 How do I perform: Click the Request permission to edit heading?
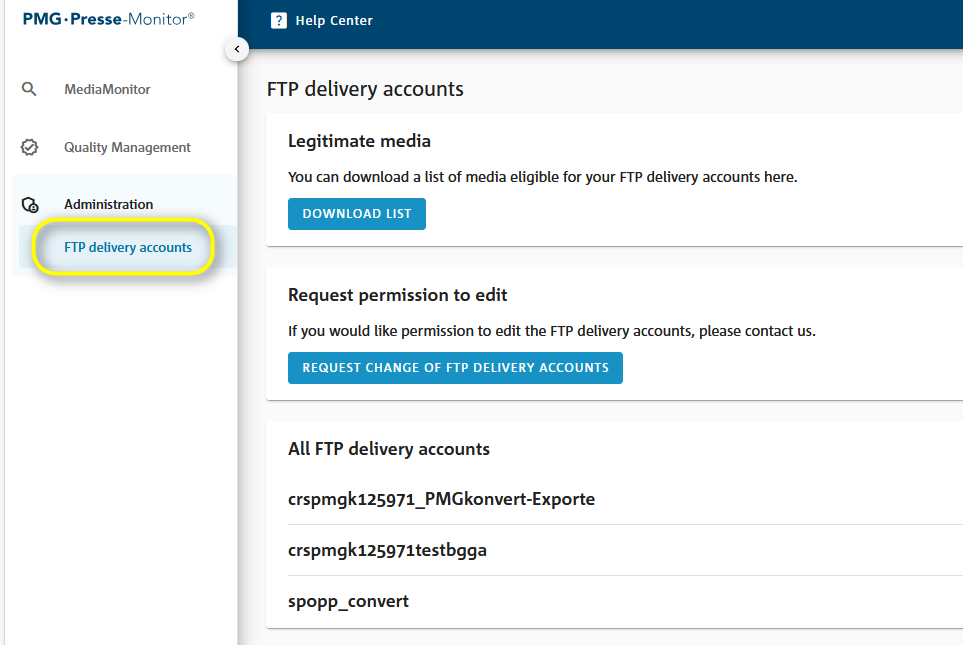[397, 295]
